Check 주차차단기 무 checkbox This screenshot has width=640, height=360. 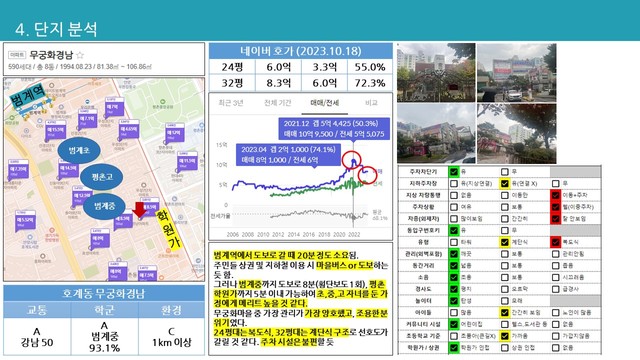pyautogui.click(x=505, y=172)
